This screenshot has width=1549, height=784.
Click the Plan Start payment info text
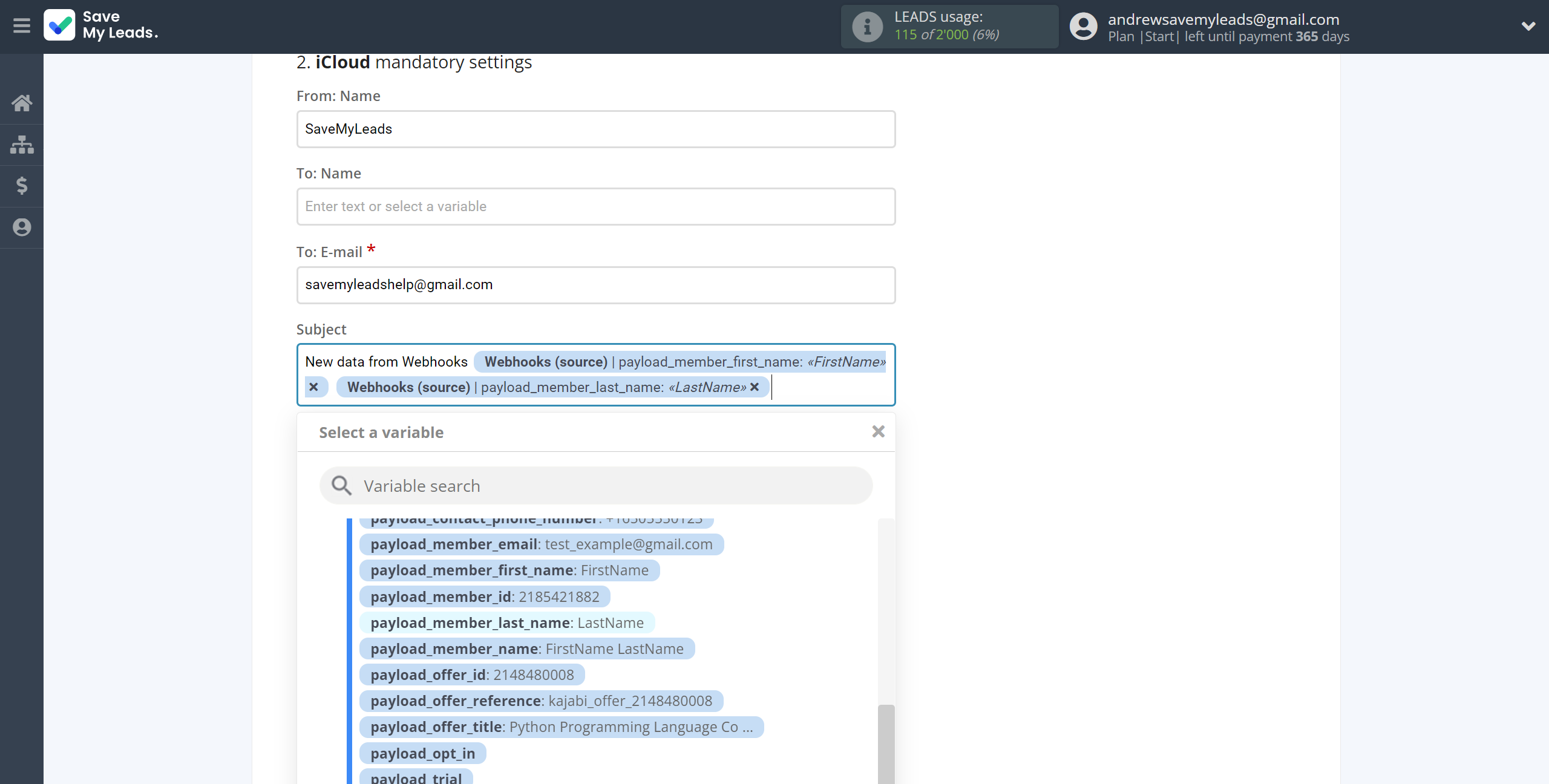(x=1228, y=37)
